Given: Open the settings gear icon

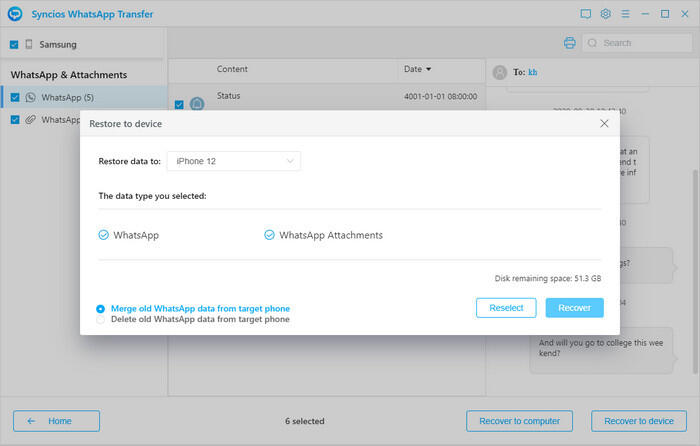Looking at the screenshot, I should (606, 14).
